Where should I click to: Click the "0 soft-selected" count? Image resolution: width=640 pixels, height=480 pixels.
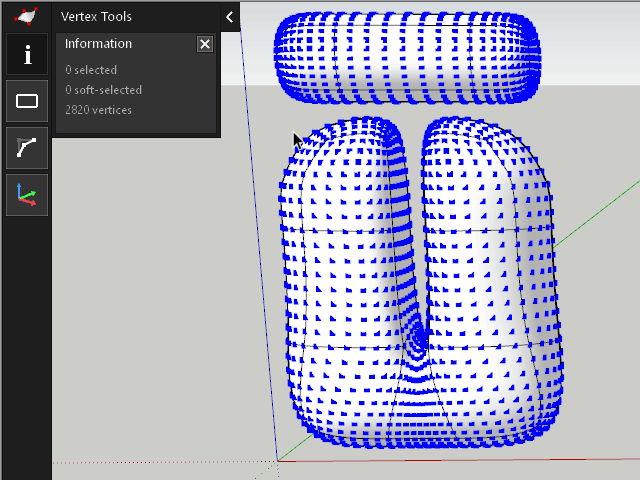[x=104, y=90]
